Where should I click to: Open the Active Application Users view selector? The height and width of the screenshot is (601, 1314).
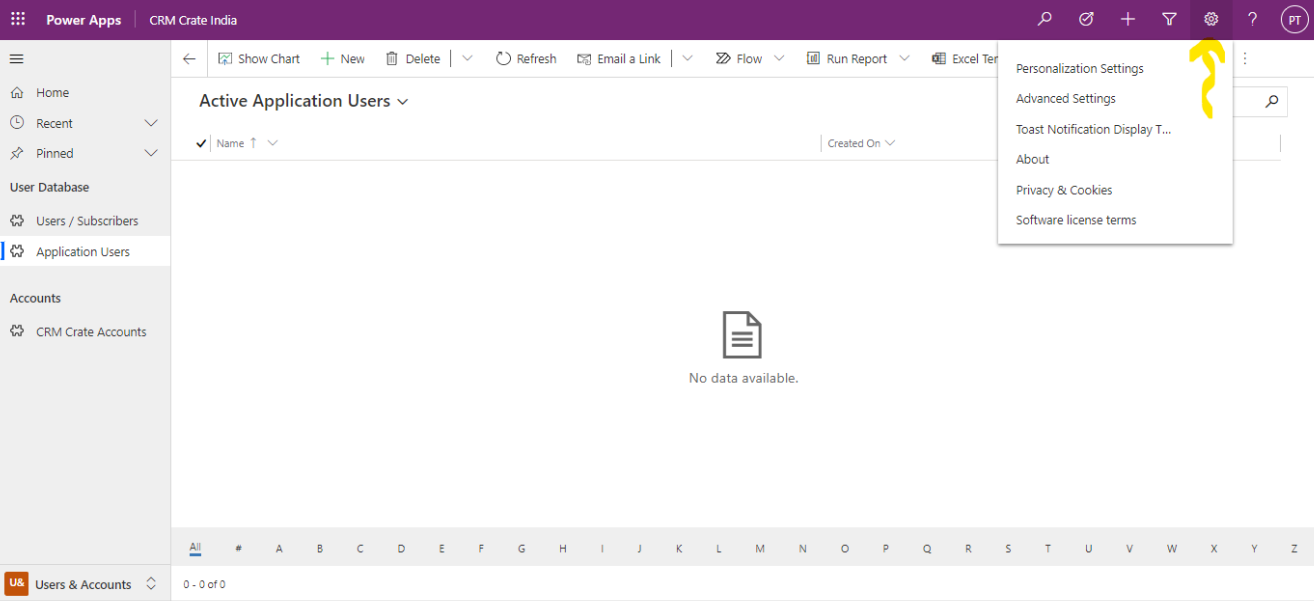click(402, 101)
